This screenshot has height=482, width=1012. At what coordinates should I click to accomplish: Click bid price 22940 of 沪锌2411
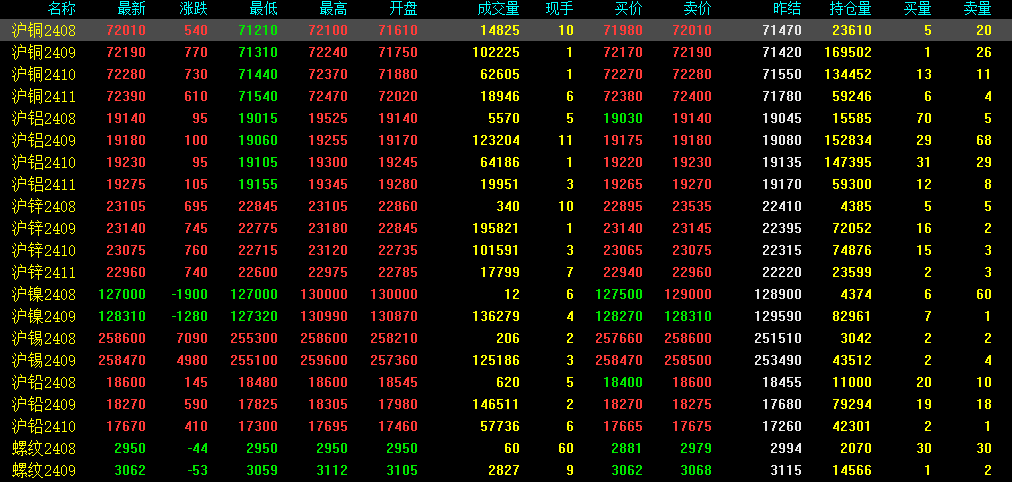(x=623, y=272)
